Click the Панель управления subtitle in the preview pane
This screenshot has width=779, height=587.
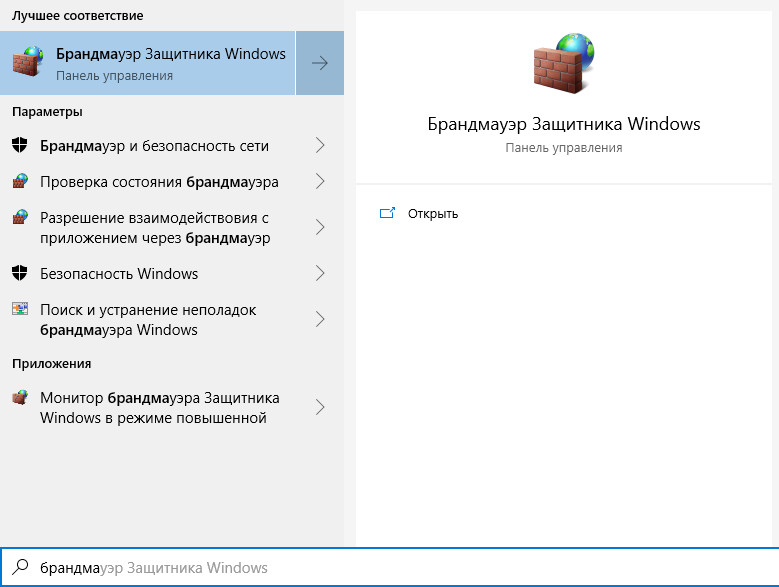pos(564,148)
